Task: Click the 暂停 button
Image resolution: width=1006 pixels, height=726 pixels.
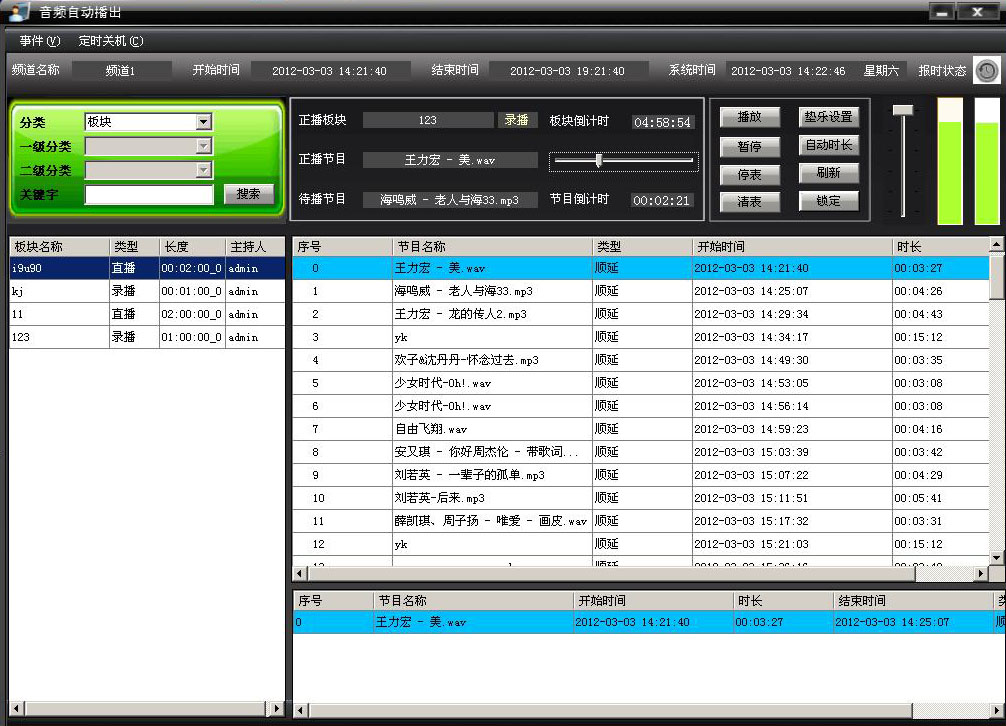Action: coord(749,147)
